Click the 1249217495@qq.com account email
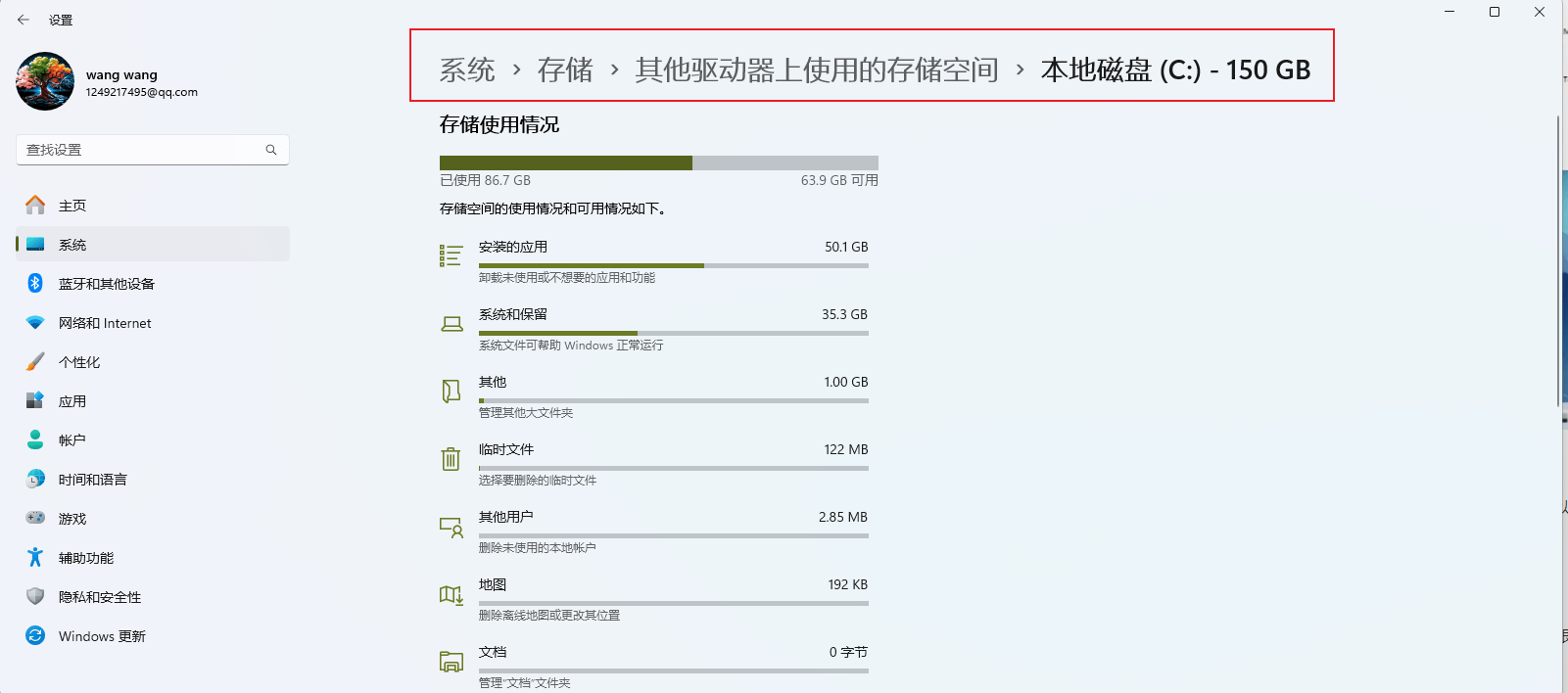This screenshot has height=693, width=1568. click(x=142, y=92)
